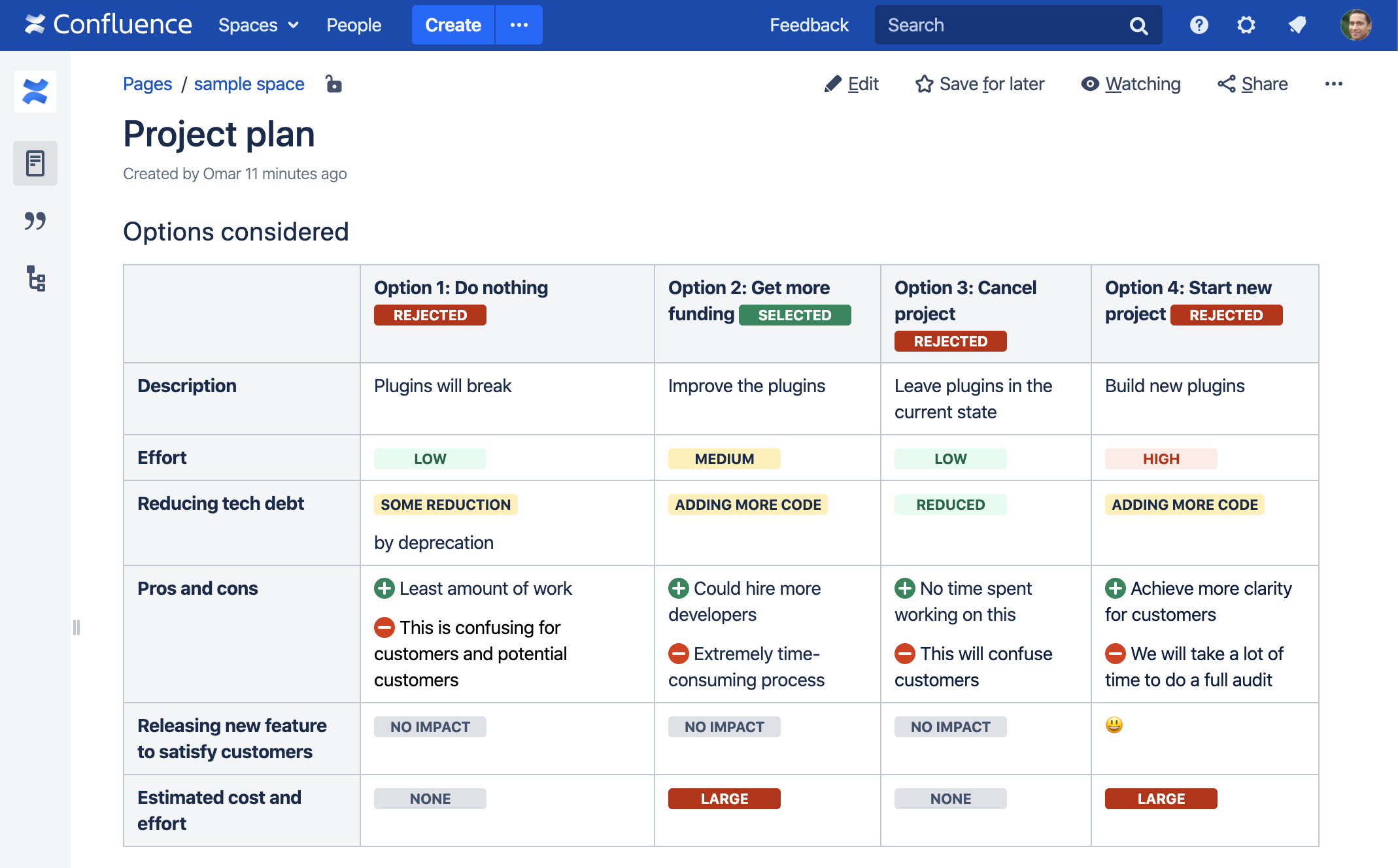Expand the three-dot menu in navigation bar
Viewport: 1398px width, 868px height.
[518, 25]
